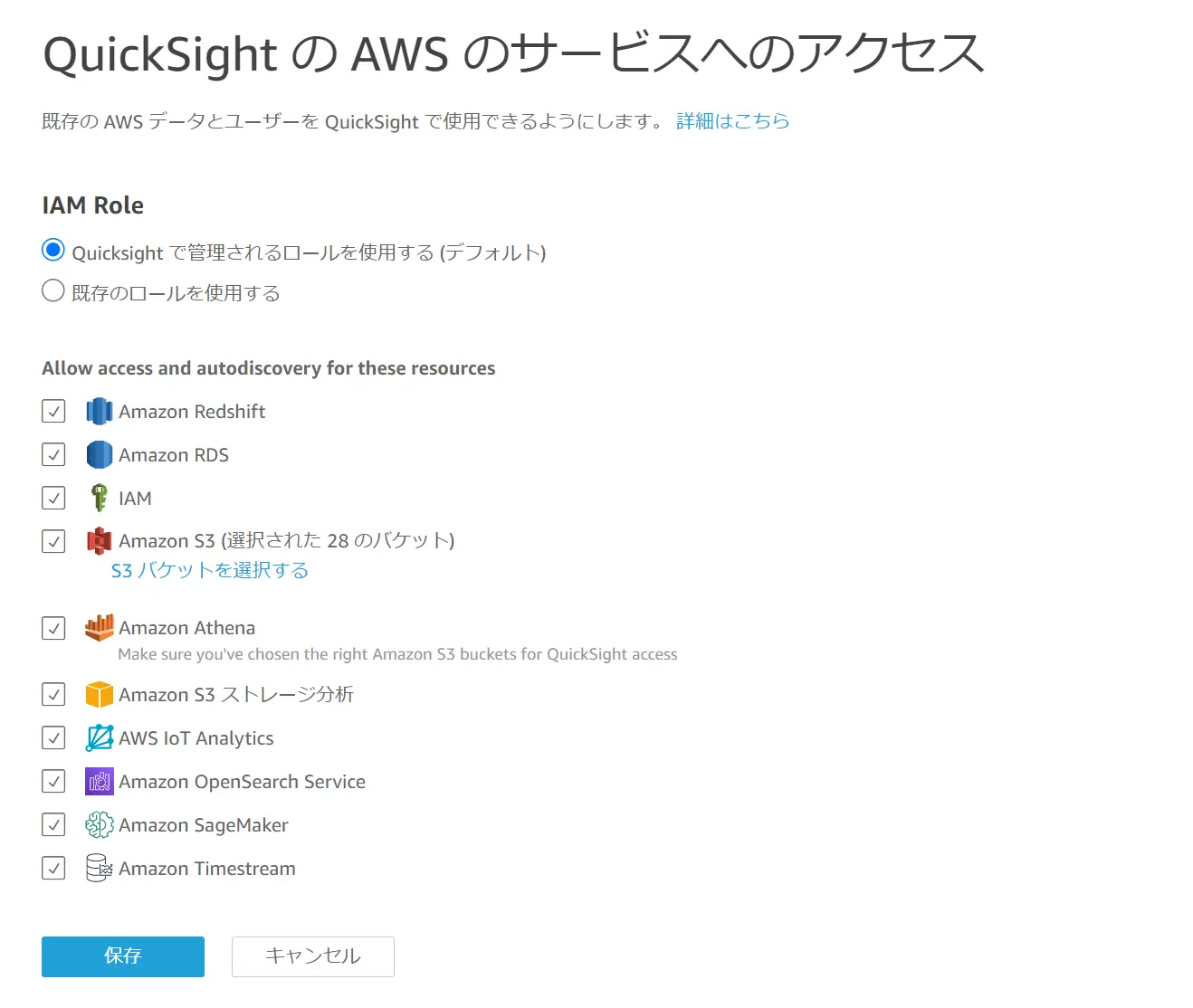Click the キャンセル button
The width and height of the screenshot is (1193, 1008).
coord(313,956)
